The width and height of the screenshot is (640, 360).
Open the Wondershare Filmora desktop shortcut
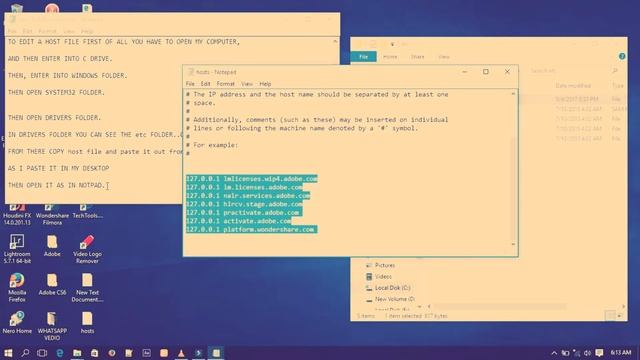[x=52, y=215]
